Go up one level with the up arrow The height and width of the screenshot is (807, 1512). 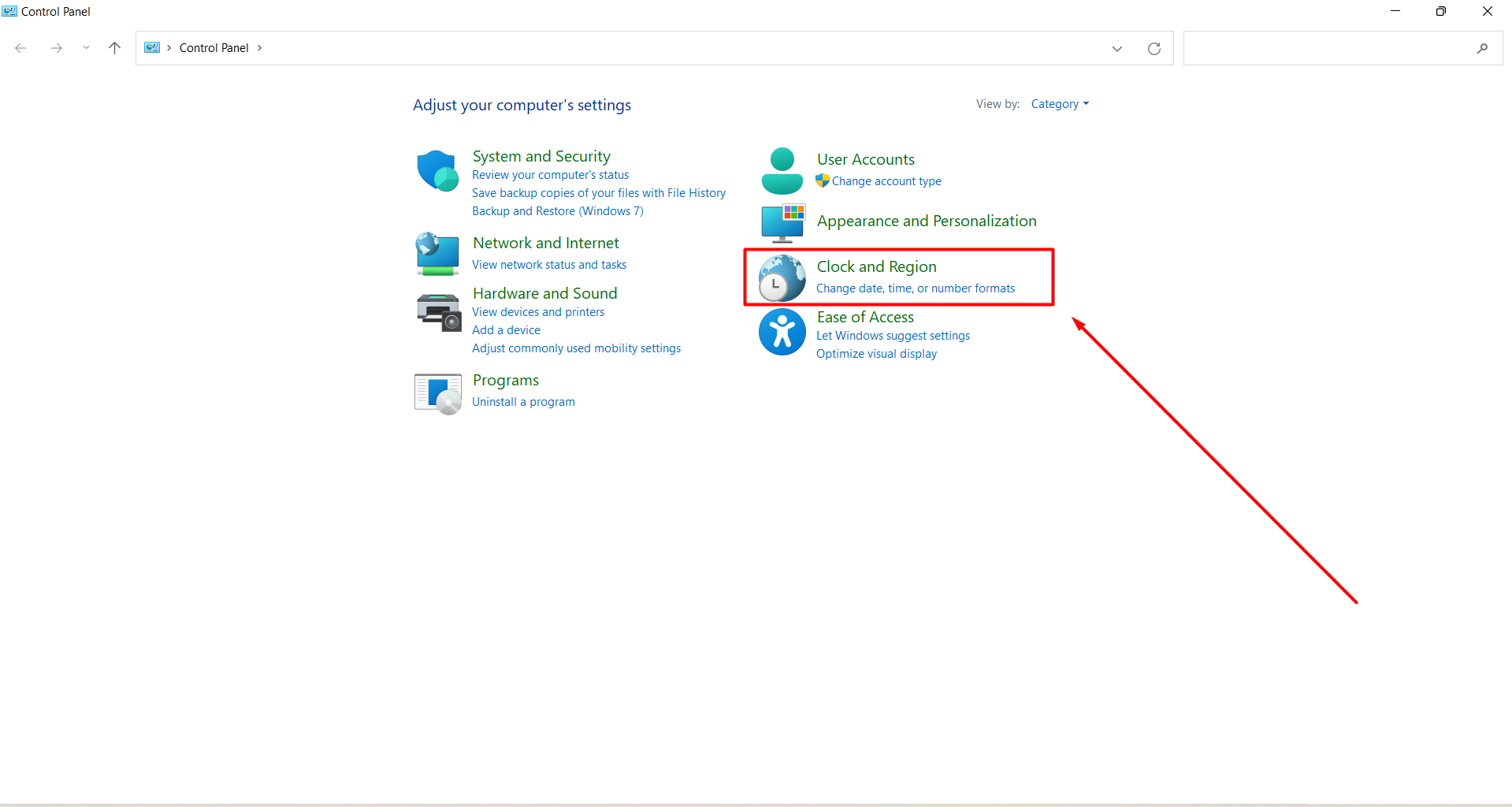coord(114,48)
